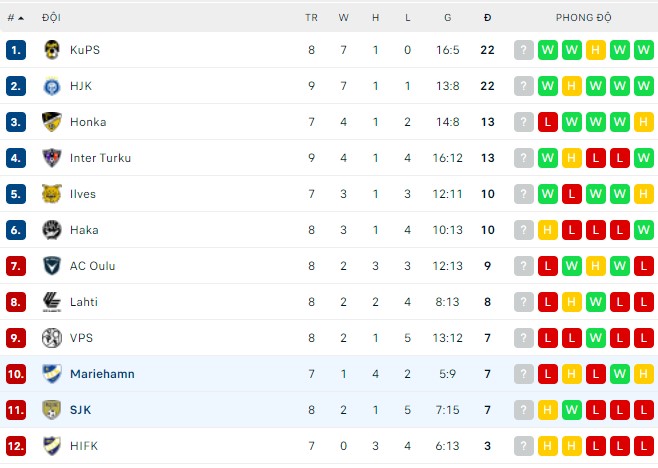Click the HJK club crest

tap(52, 86)
